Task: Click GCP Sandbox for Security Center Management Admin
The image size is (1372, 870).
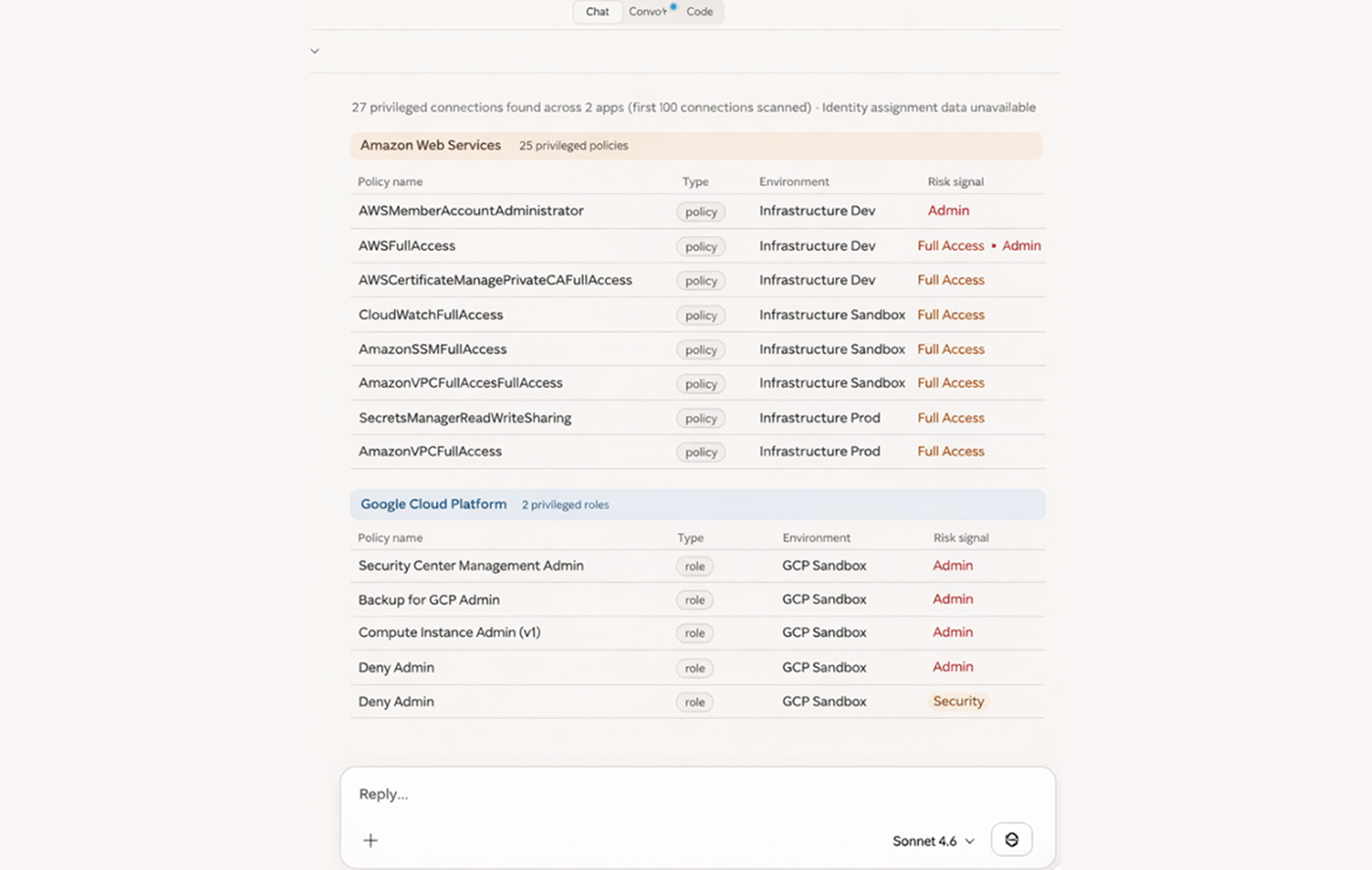Action: tap(824, 565)
